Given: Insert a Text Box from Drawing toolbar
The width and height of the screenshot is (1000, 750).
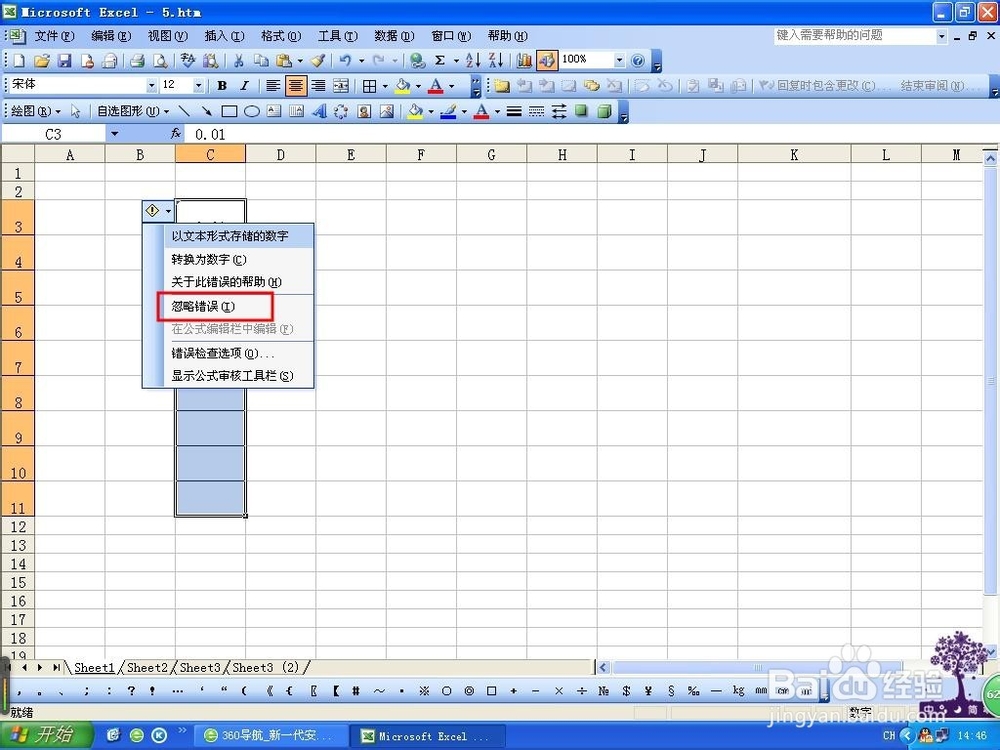Looking at the screenshot, I should 274,112.
